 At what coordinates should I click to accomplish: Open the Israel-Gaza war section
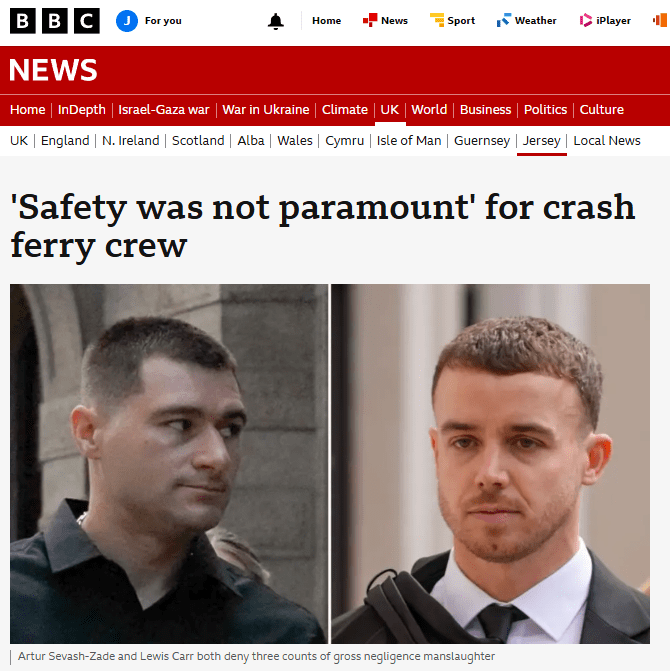point(164,110)
